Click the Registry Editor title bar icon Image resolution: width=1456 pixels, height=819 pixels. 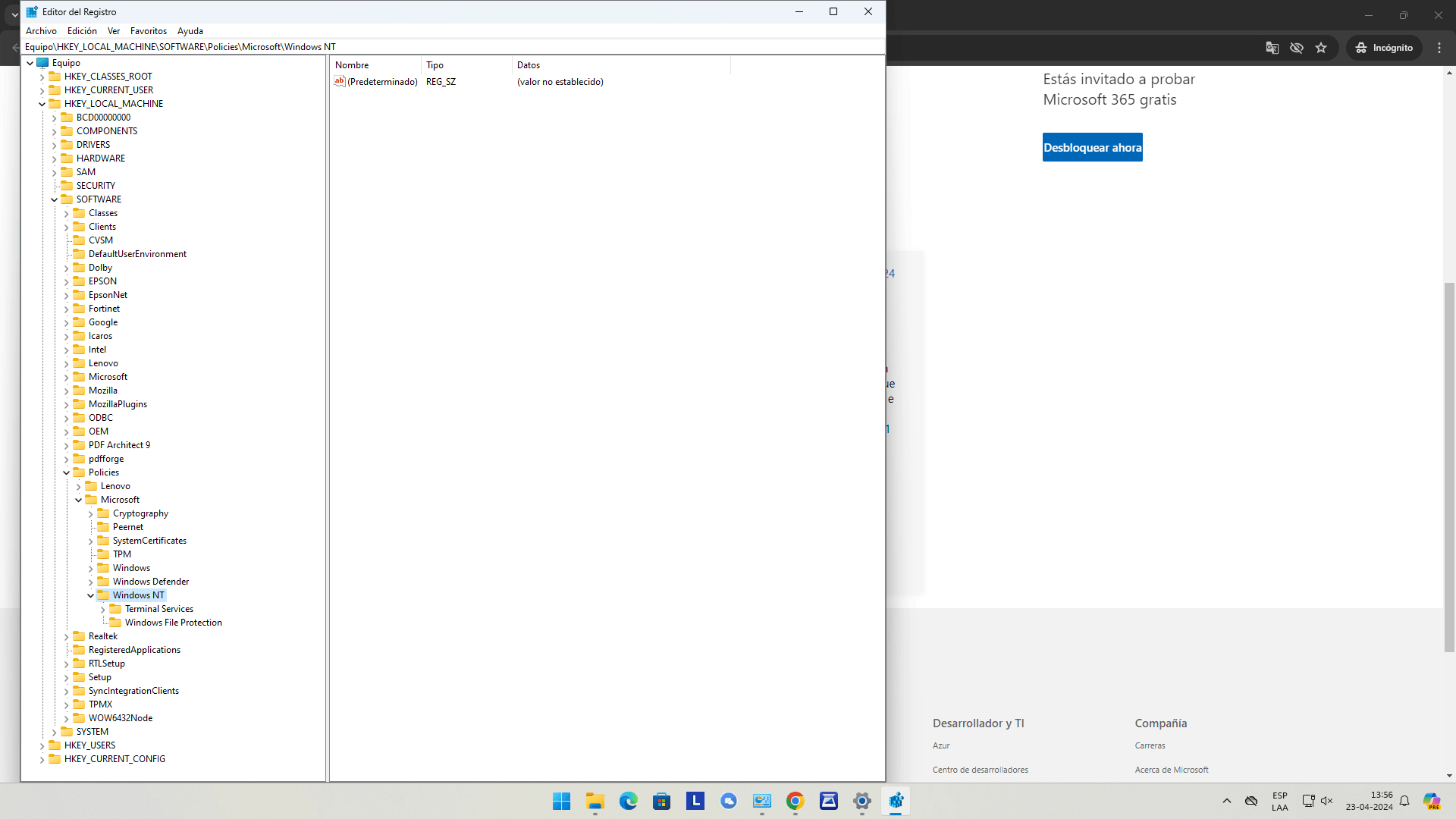pyautogui.click(x=32, y=11)
